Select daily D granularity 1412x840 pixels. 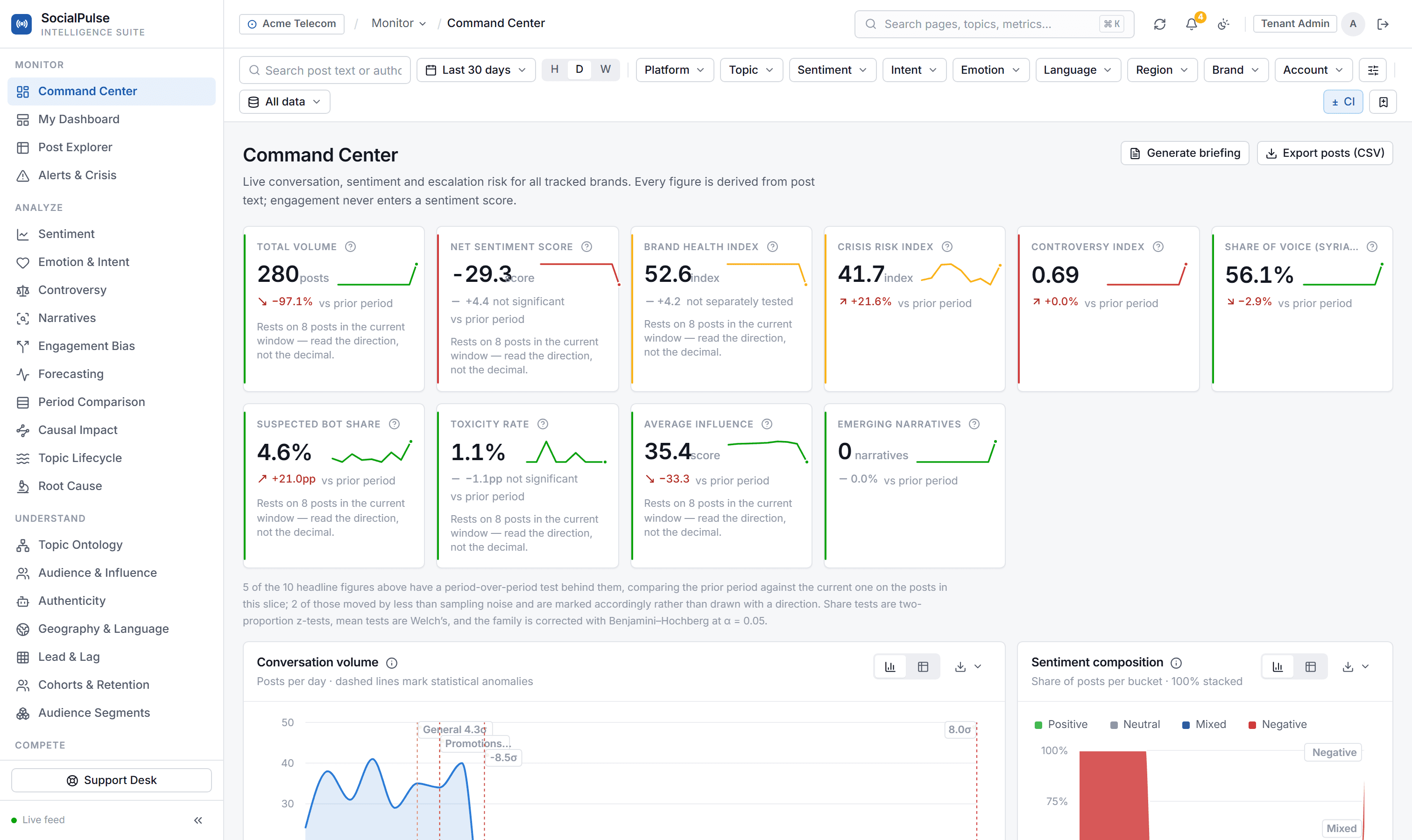click(579, 69)
